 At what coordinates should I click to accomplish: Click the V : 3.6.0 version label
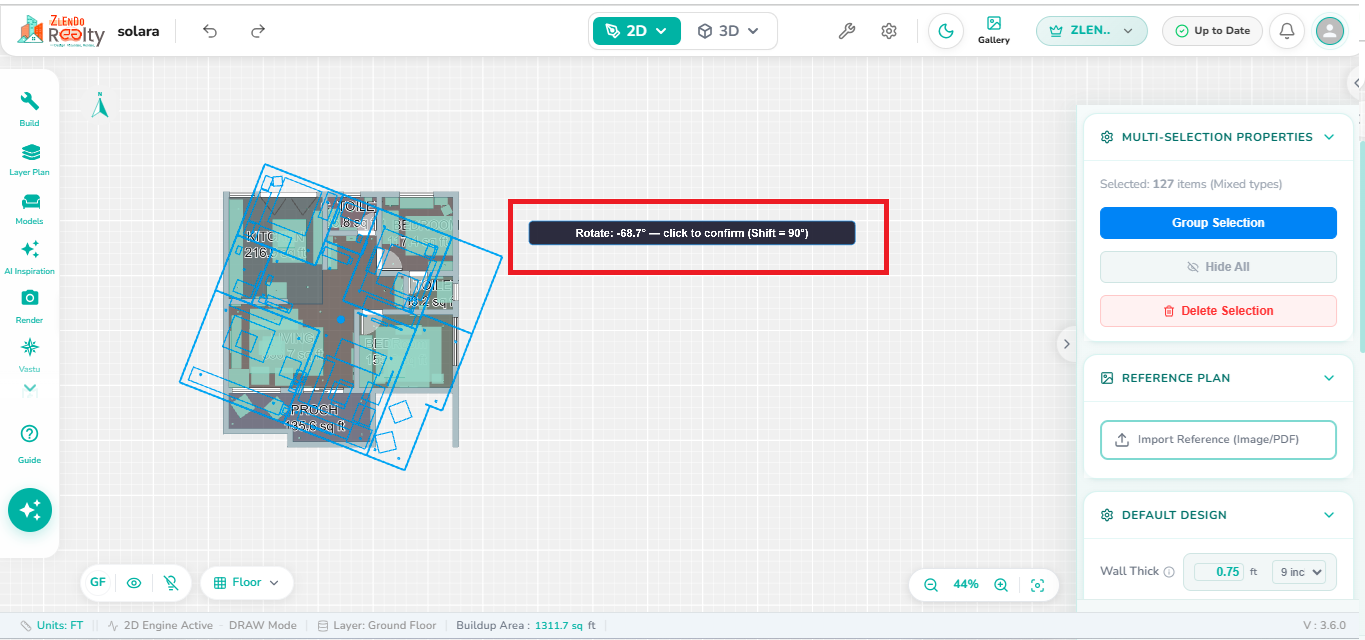pos(1325,626)
